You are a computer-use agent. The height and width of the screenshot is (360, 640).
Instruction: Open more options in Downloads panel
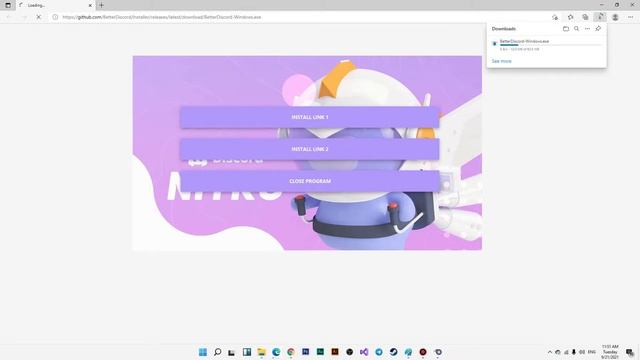coord(587,29)
